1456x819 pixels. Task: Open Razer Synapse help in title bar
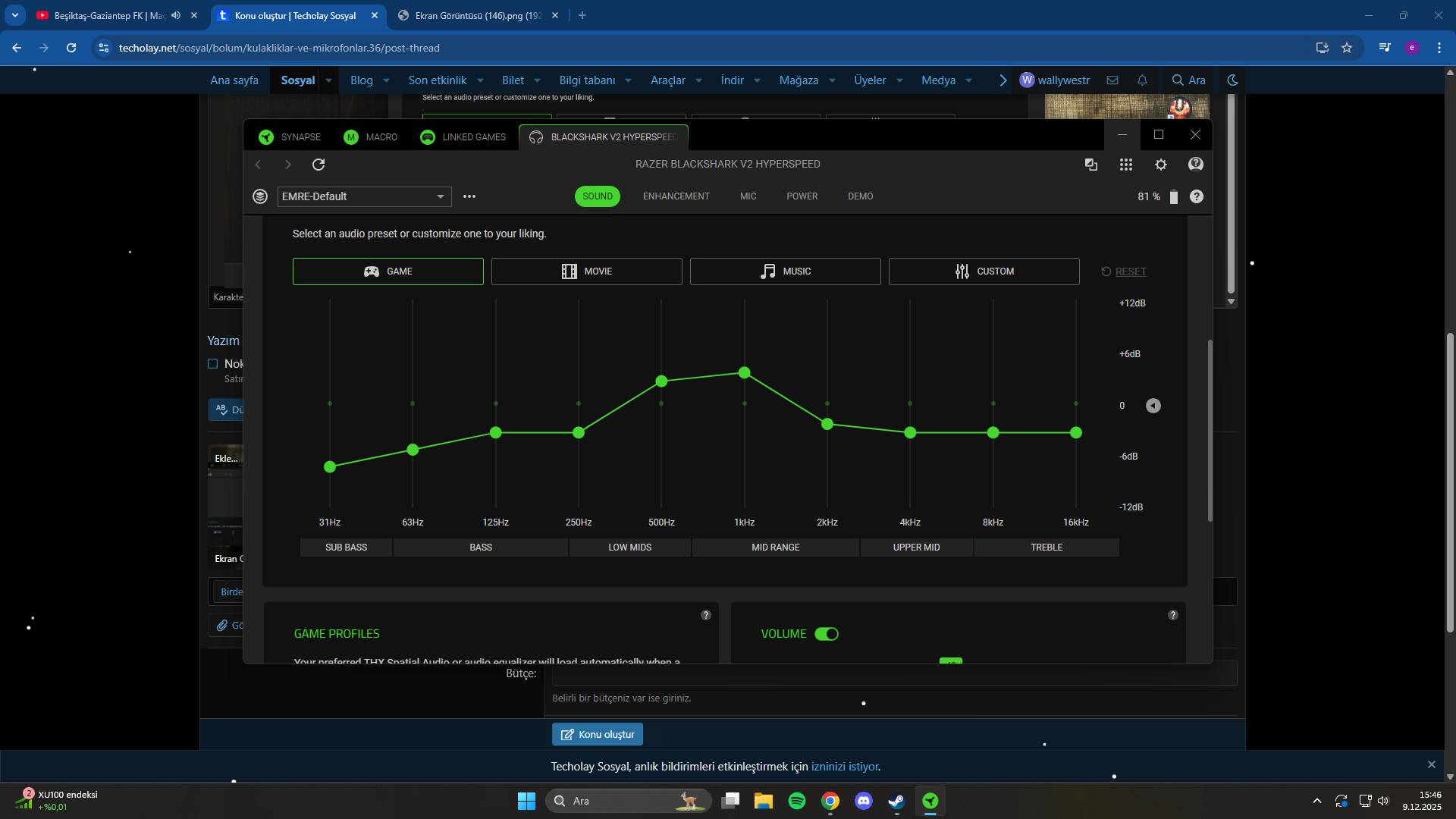tap(1196, 165)
